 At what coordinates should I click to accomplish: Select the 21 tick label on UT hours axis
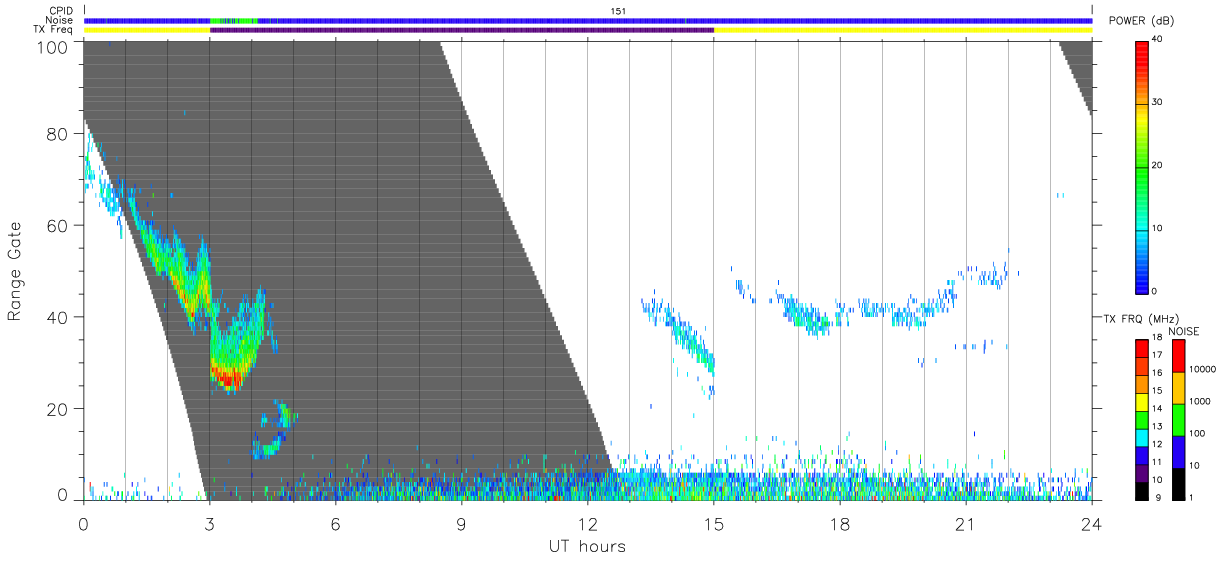pos(965,524)
